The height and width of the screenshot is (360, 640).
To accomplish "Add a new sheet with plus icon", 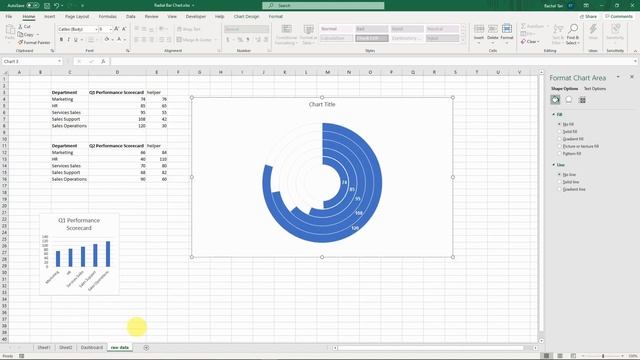I will (146, 348).
